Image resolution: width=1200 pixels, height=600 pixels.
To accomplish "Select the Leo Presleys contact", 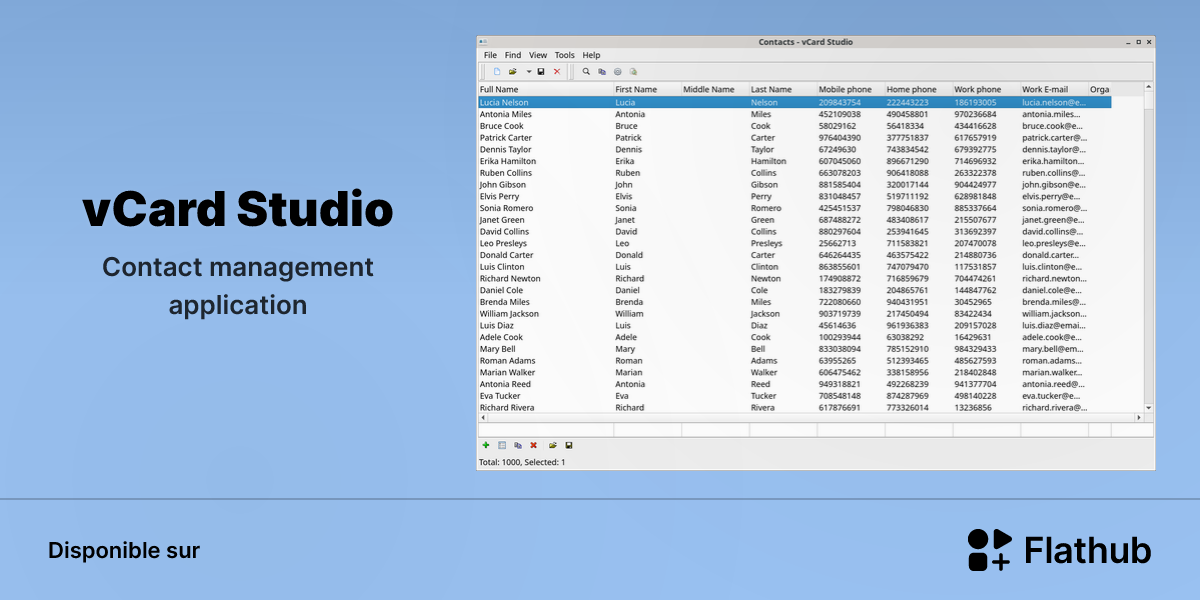I will [x=794, y=243].
